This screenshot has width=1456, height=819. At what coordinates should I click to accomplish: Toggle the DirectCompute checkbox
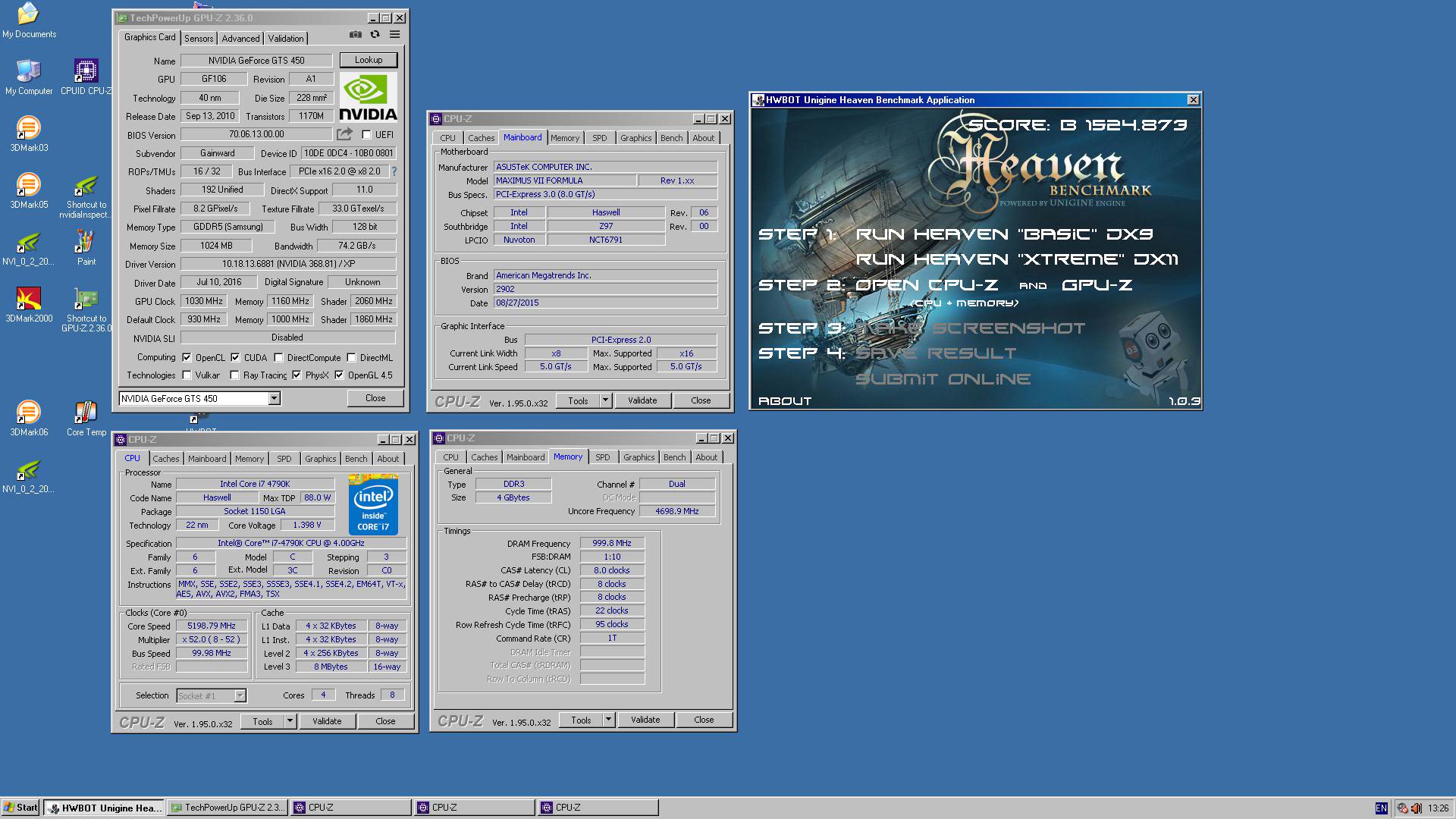click(x=278, y=358)
